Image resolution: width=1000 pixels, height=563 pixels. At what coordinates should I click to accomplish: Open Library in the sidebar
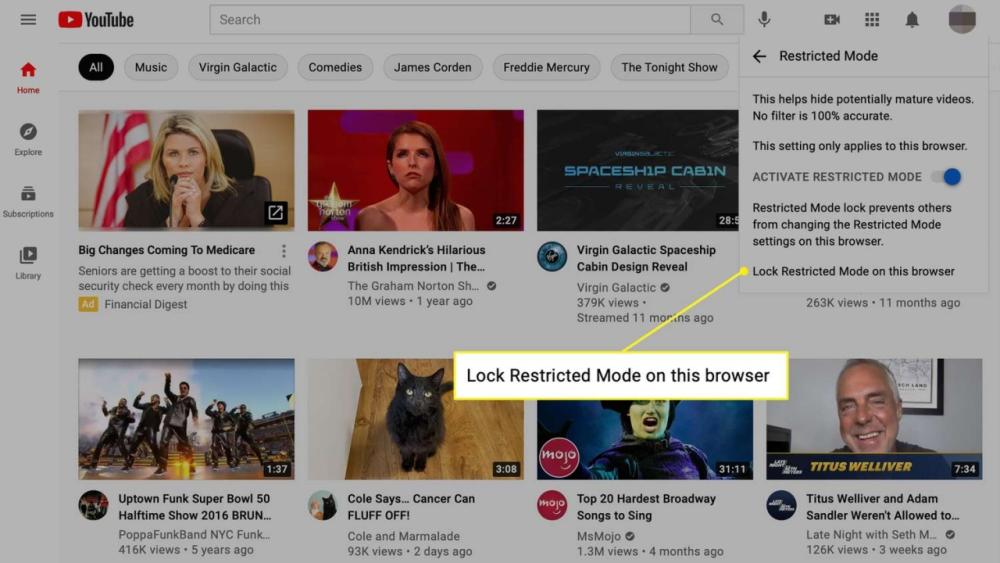point(28,263)
